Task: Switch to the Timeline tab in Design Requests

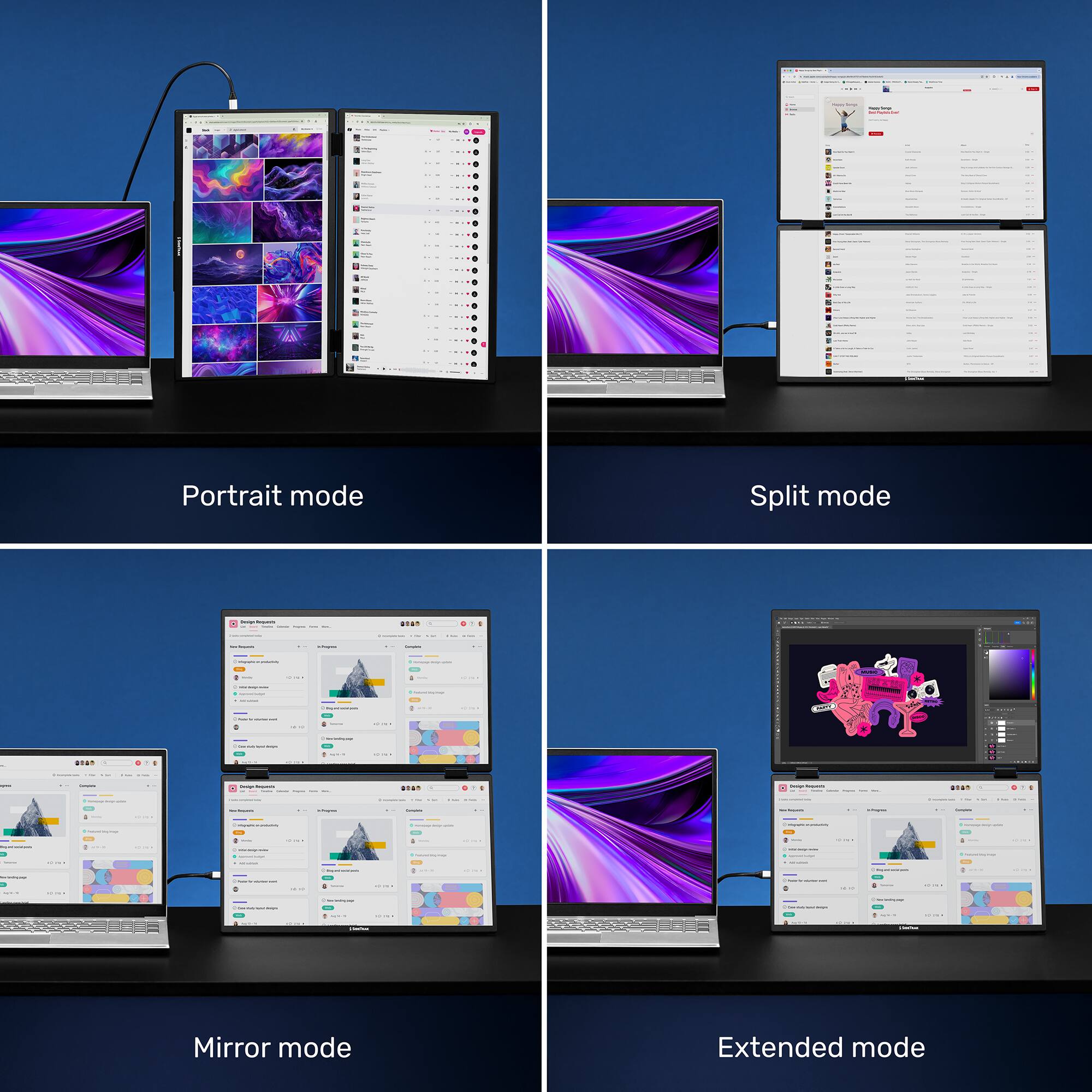Action: click(x=268, y=627)
